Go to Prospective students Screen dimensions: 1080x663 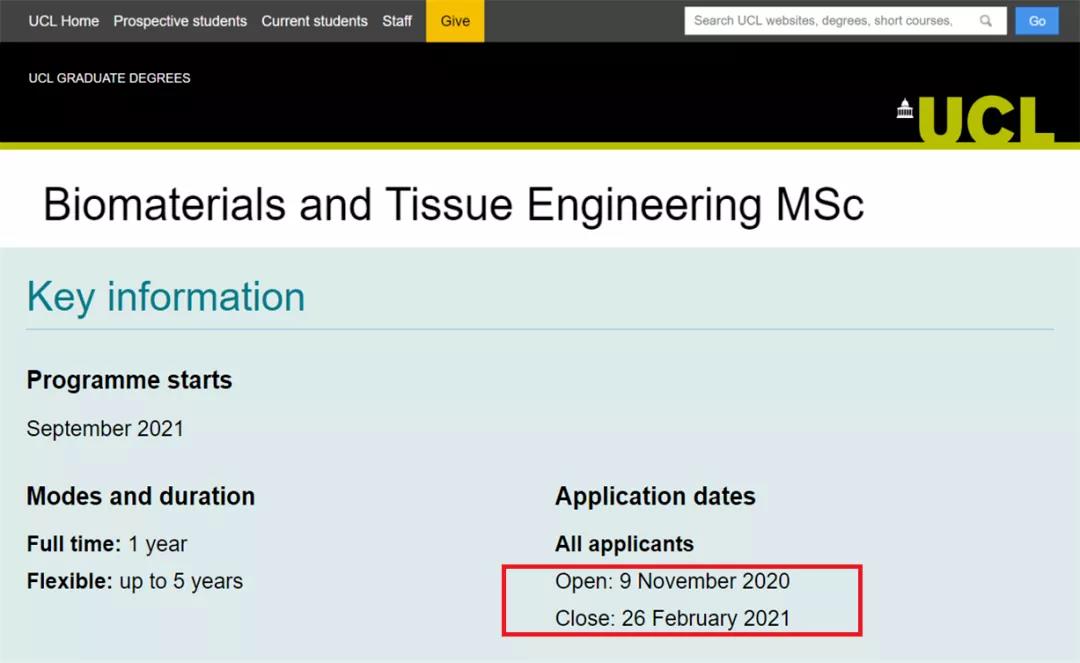click(x=180, y=21)
